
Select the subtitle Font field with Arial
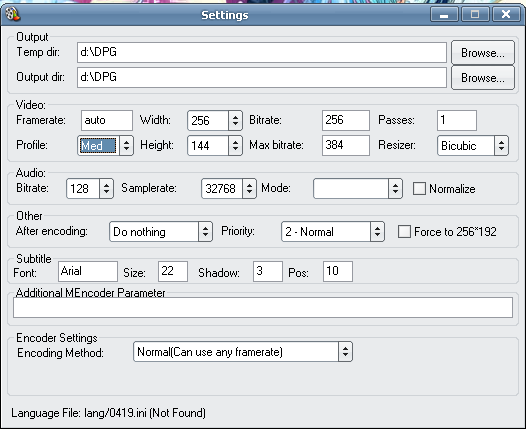88,271
